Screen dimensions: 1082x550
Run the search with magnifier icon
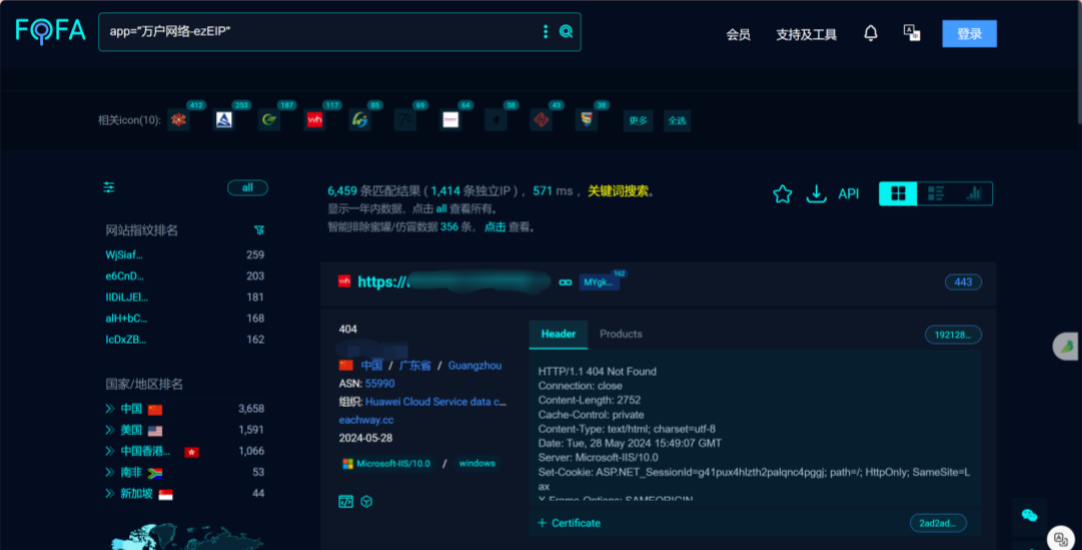pos(566,31)
